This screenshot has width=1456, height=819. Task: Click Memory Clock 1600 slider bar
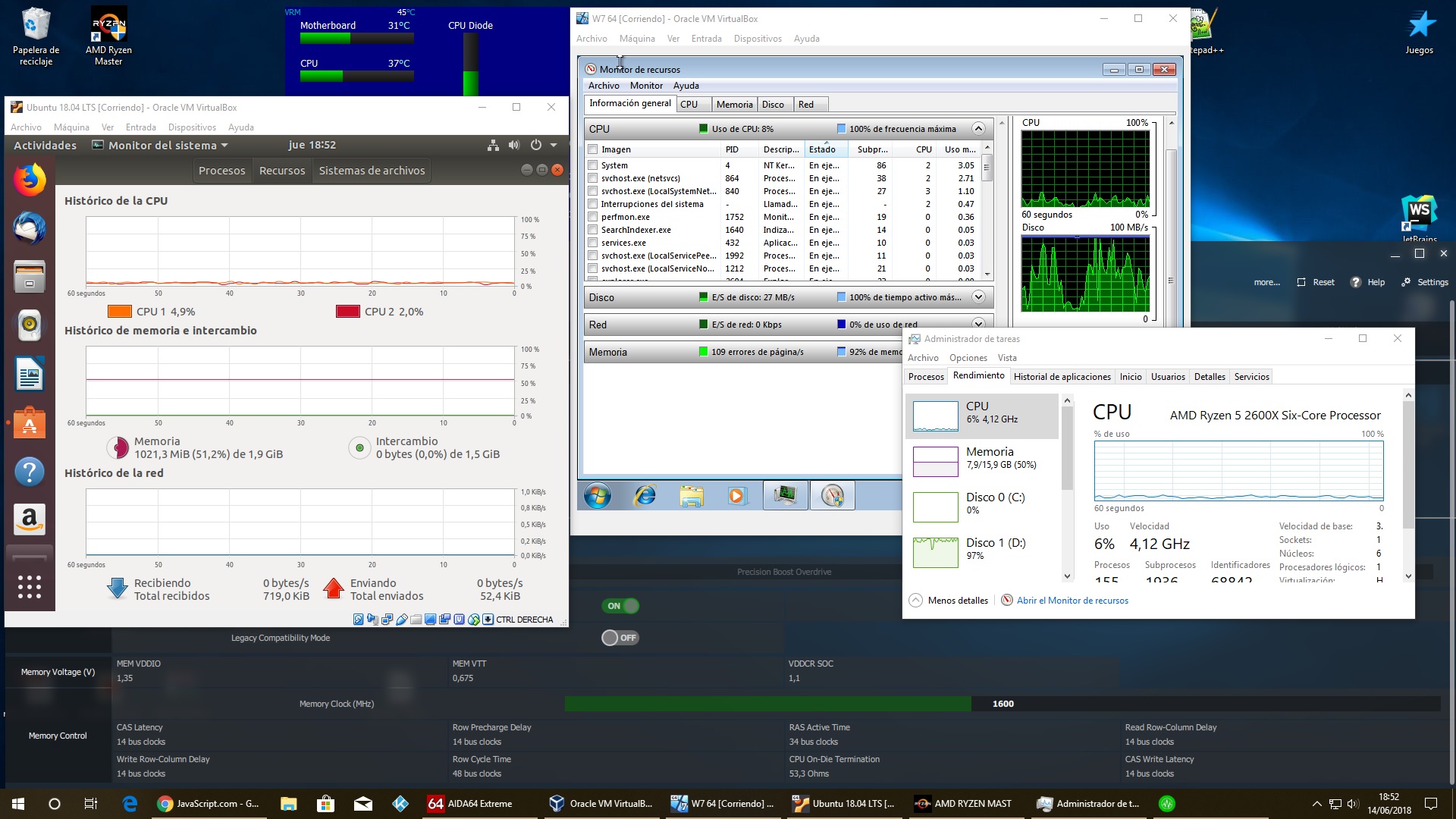pos(1003,704)
